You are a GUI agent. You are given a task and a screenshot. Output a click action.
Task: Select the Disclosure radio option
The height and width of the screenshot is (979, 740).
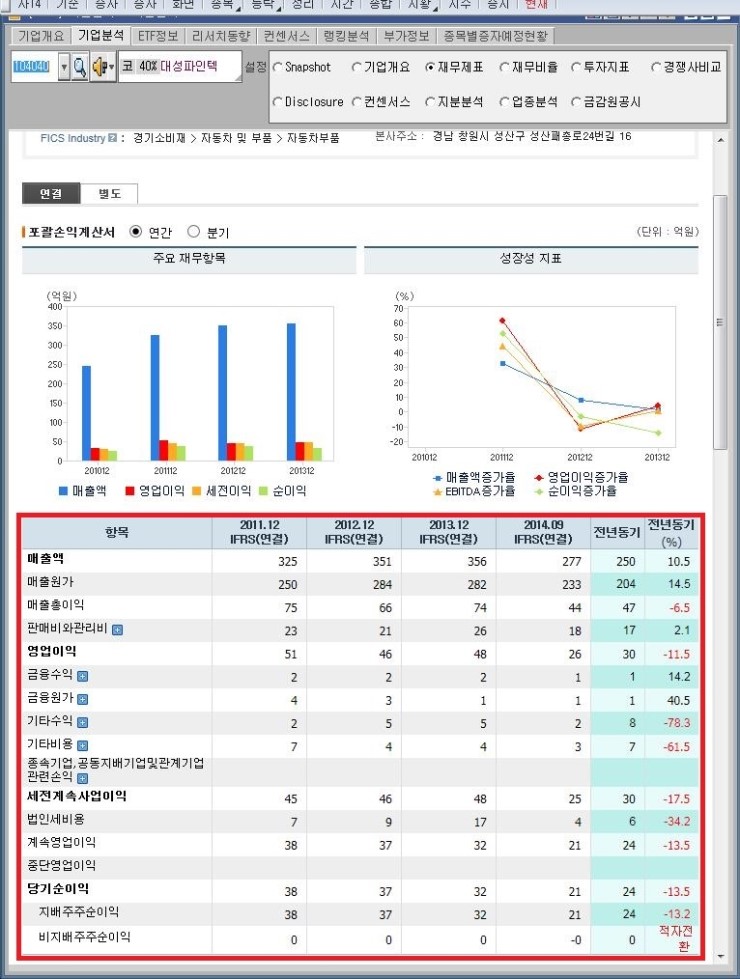coord(278,101)
